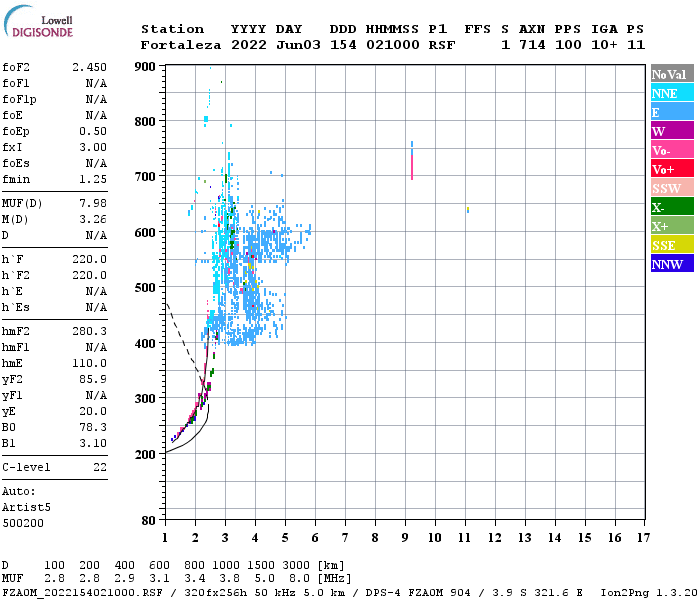Select the 17 MHz x-axis tick label

(x=643, y=538)
